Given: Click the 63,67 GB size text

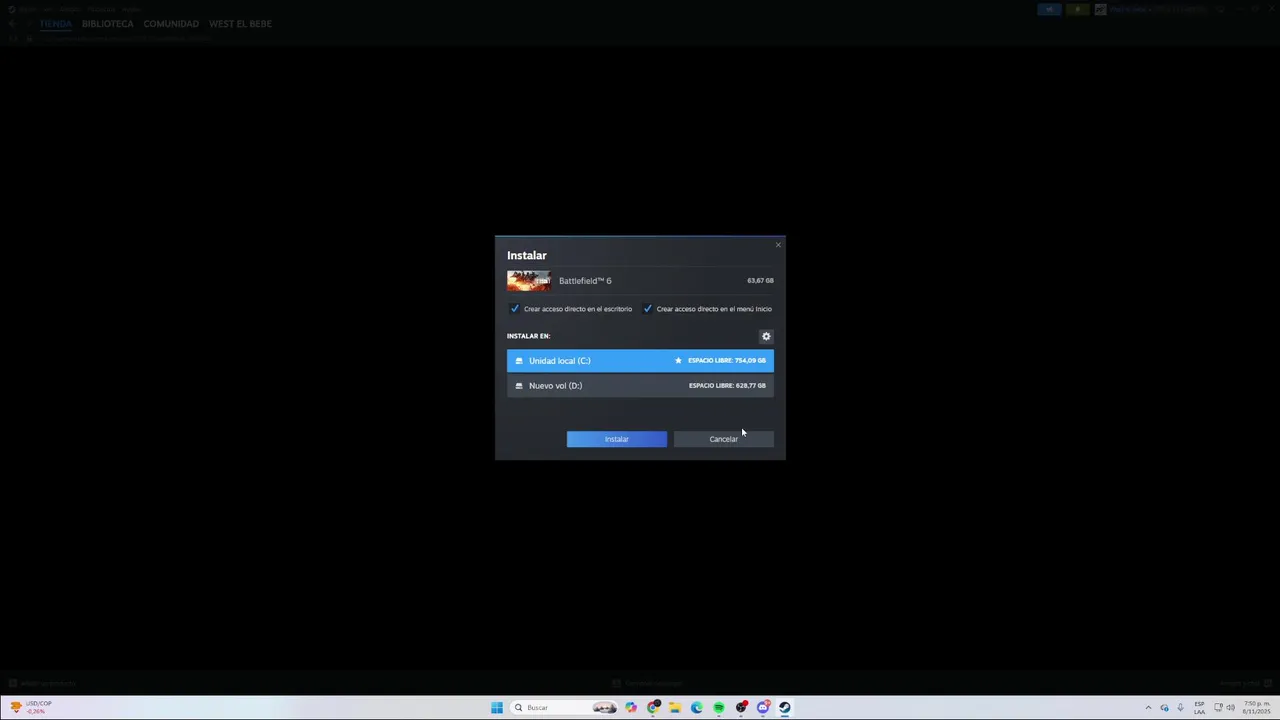Looking at the screenshot, I should tap(760, 281).
